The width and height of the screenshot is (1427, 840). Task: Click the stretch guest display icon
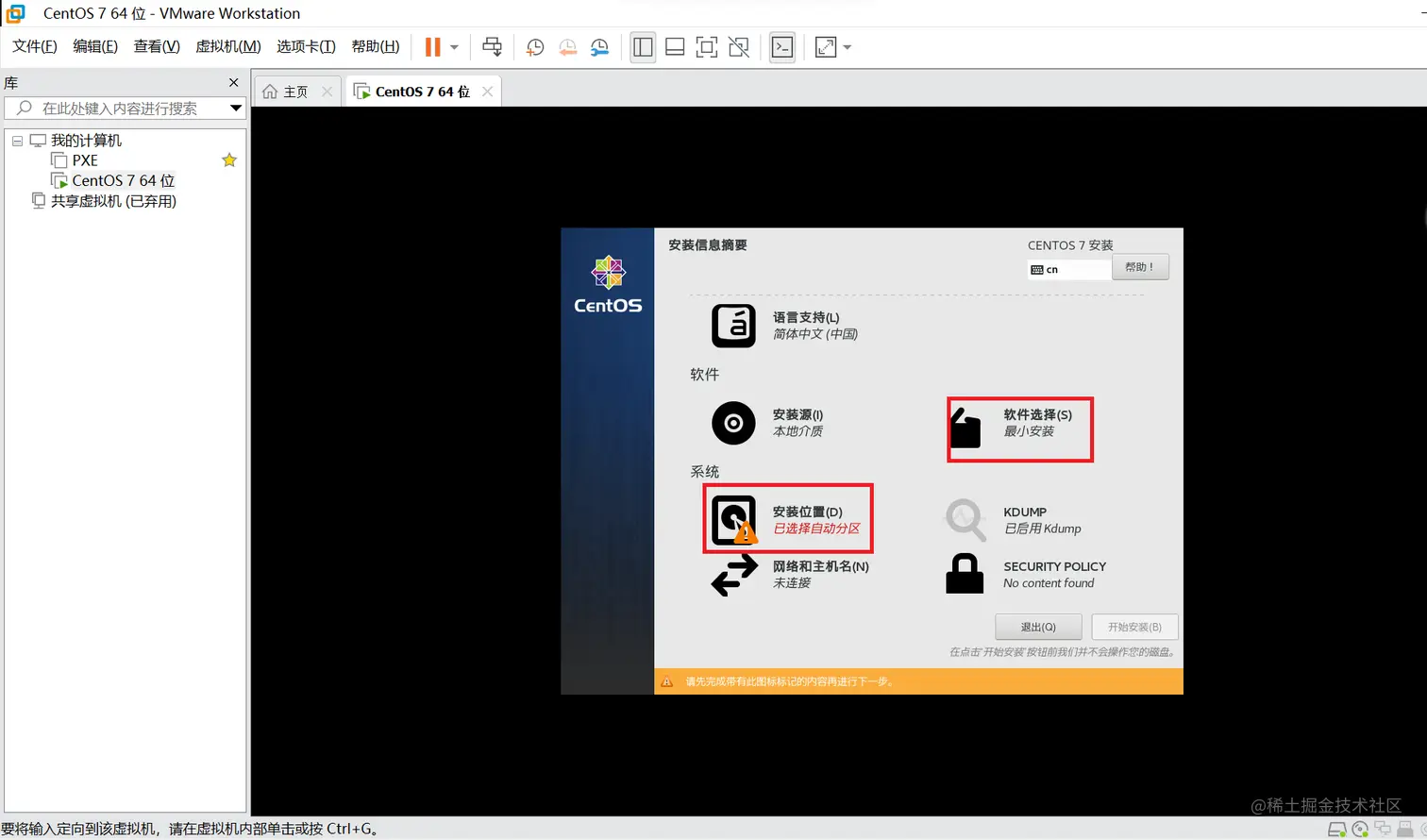click(x=826, y=47)
